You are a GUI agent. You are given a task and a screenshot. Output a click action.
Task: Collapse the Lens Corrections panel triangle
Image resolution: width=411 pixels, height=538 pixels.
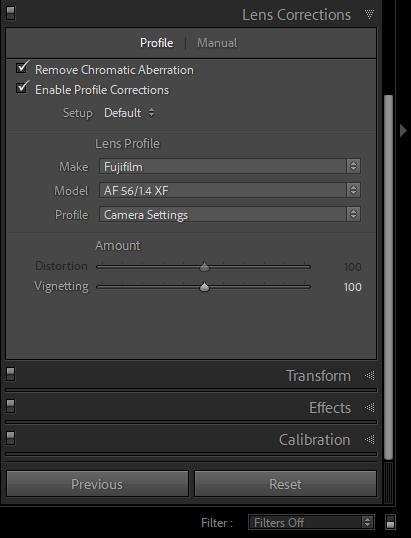point(369,14)
